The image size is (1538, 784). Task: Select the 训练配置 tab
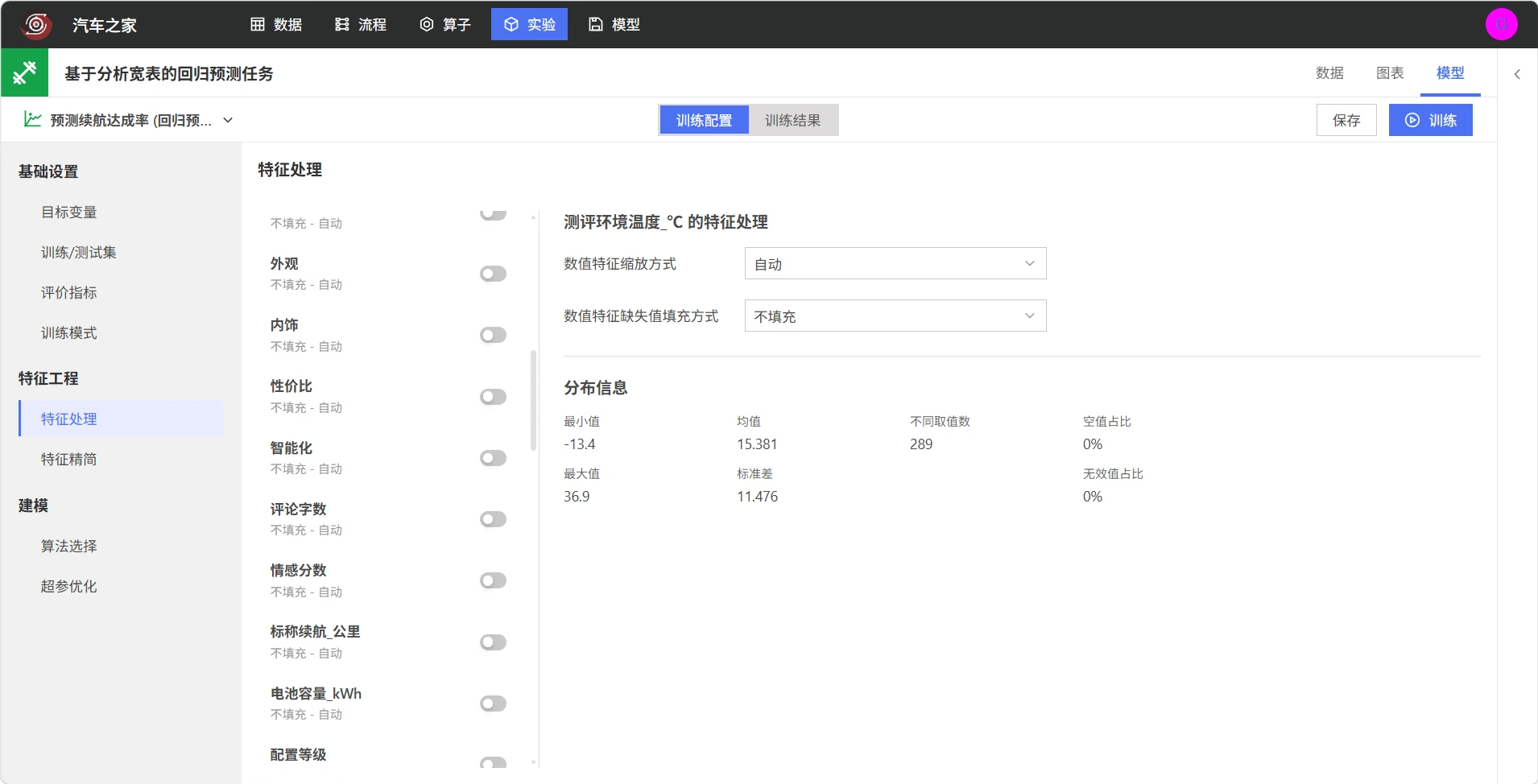coord(705,120)
